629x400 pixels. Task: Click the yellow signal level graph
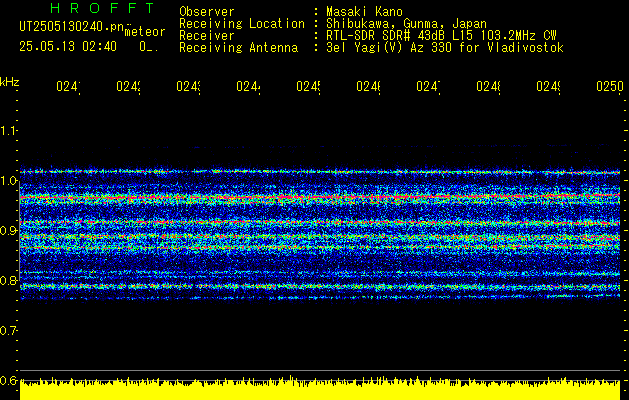click(x=320, y=388)
